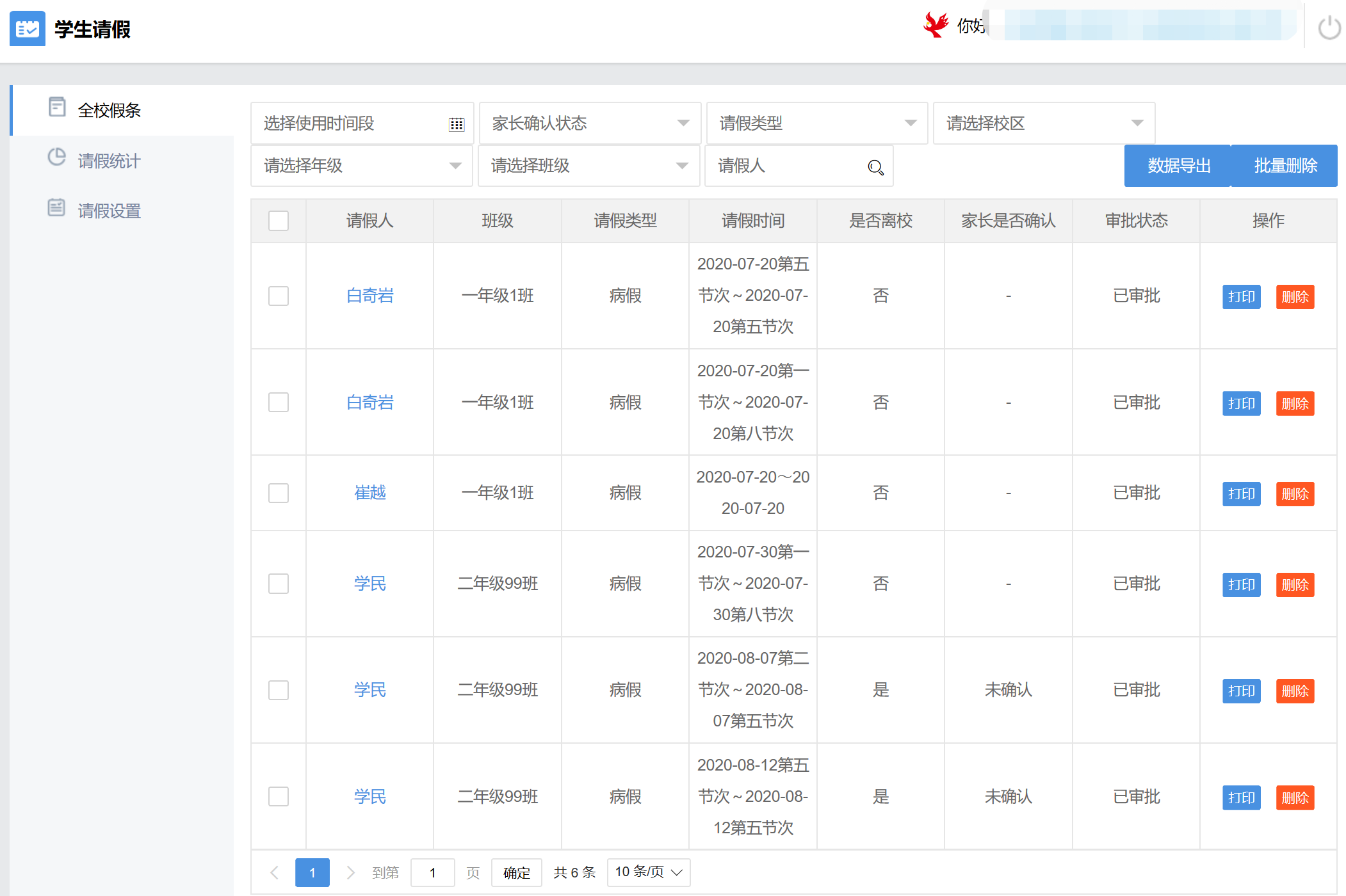The height and width of the screenshot is (896, 1346).
Task: Click the 请假设置 sidebar icon
Action: coord(57,207)
